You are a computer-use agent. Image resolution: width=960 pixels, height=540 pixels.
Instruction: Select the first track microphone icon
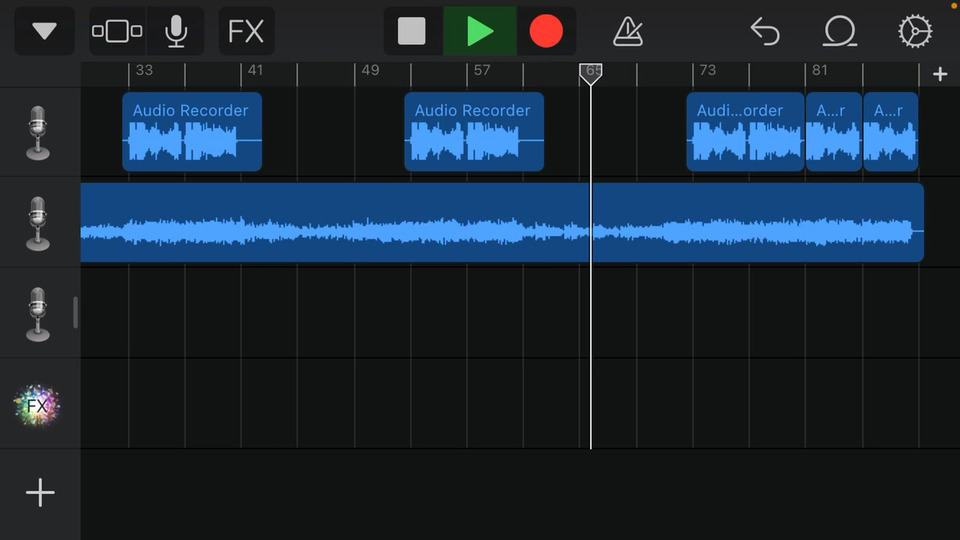[38, 133]
